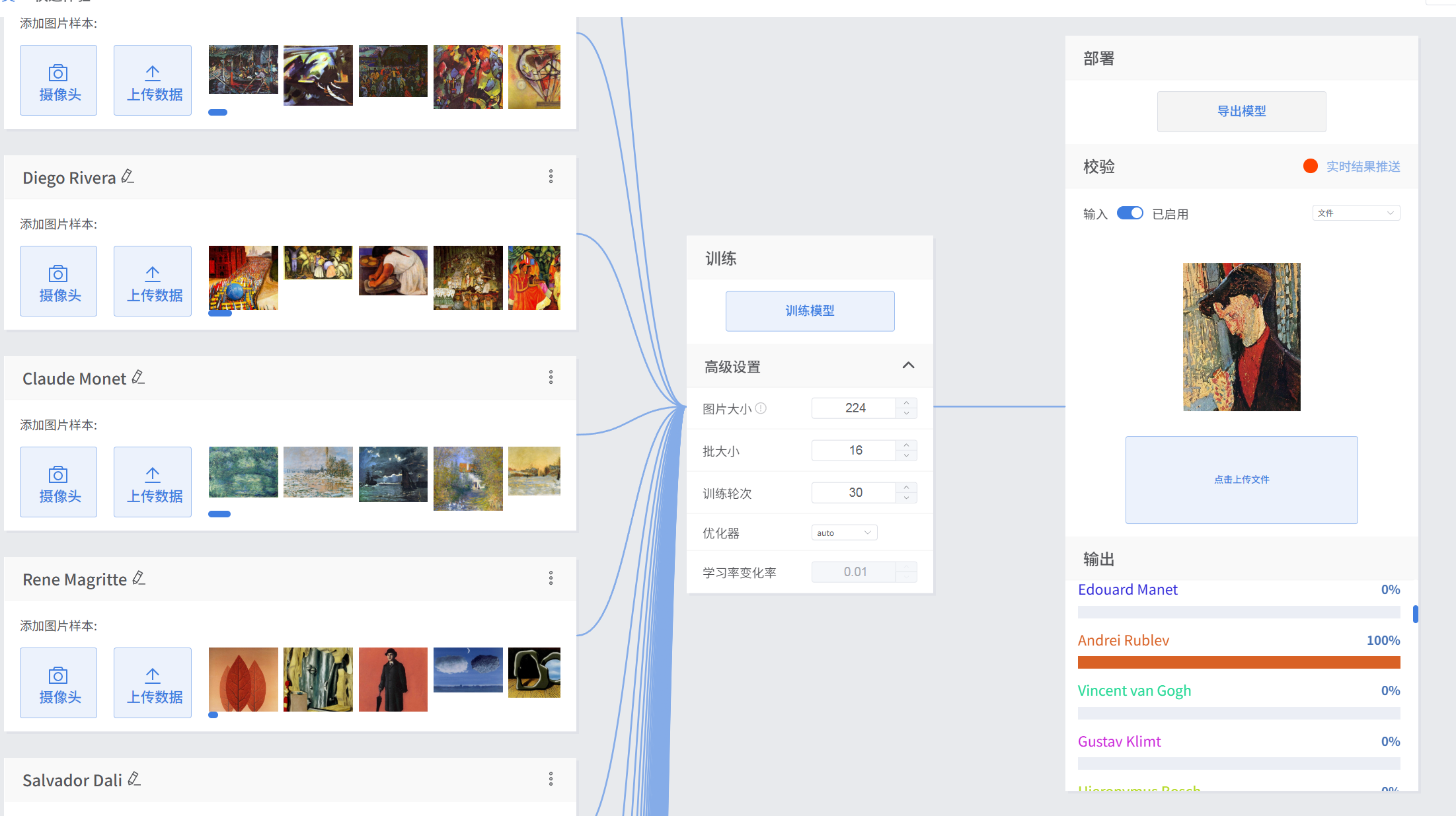Toggle the 输入 enabled switch

(x=1130, y=213)
